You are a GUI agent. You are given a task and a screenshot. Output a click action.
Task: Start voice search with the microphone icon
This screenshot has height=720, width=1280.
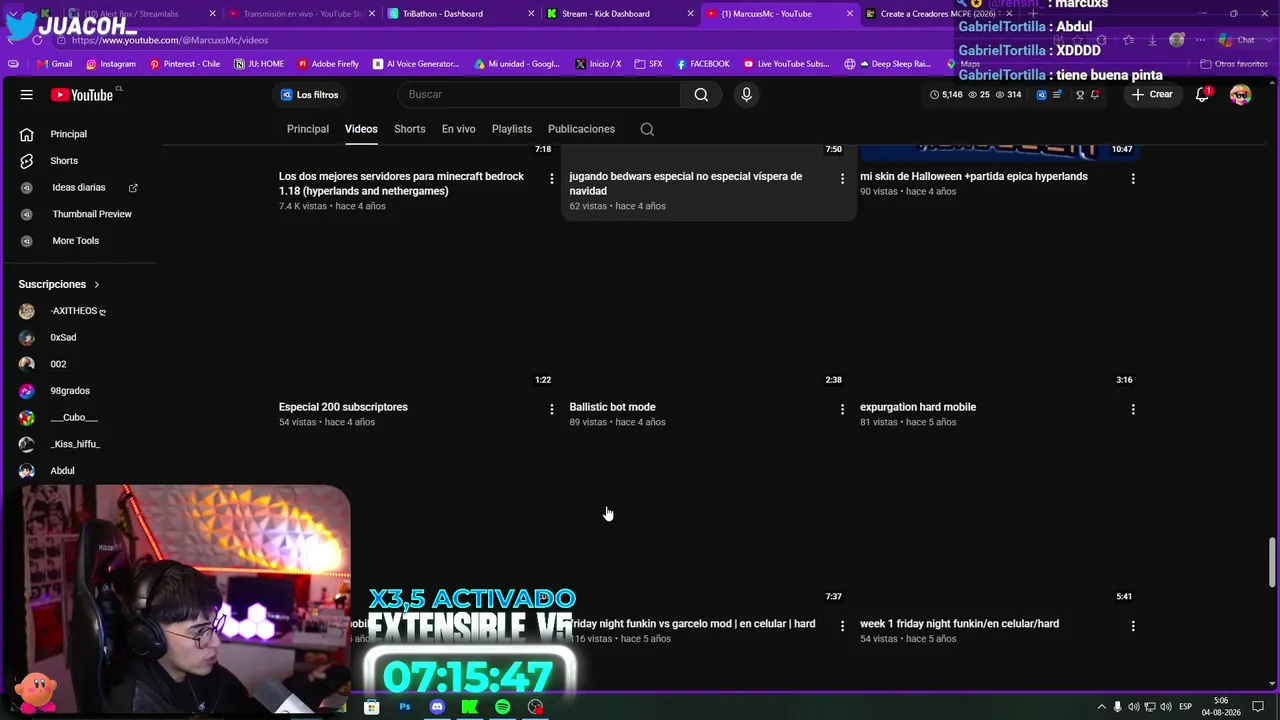click(x=746, y=95)
